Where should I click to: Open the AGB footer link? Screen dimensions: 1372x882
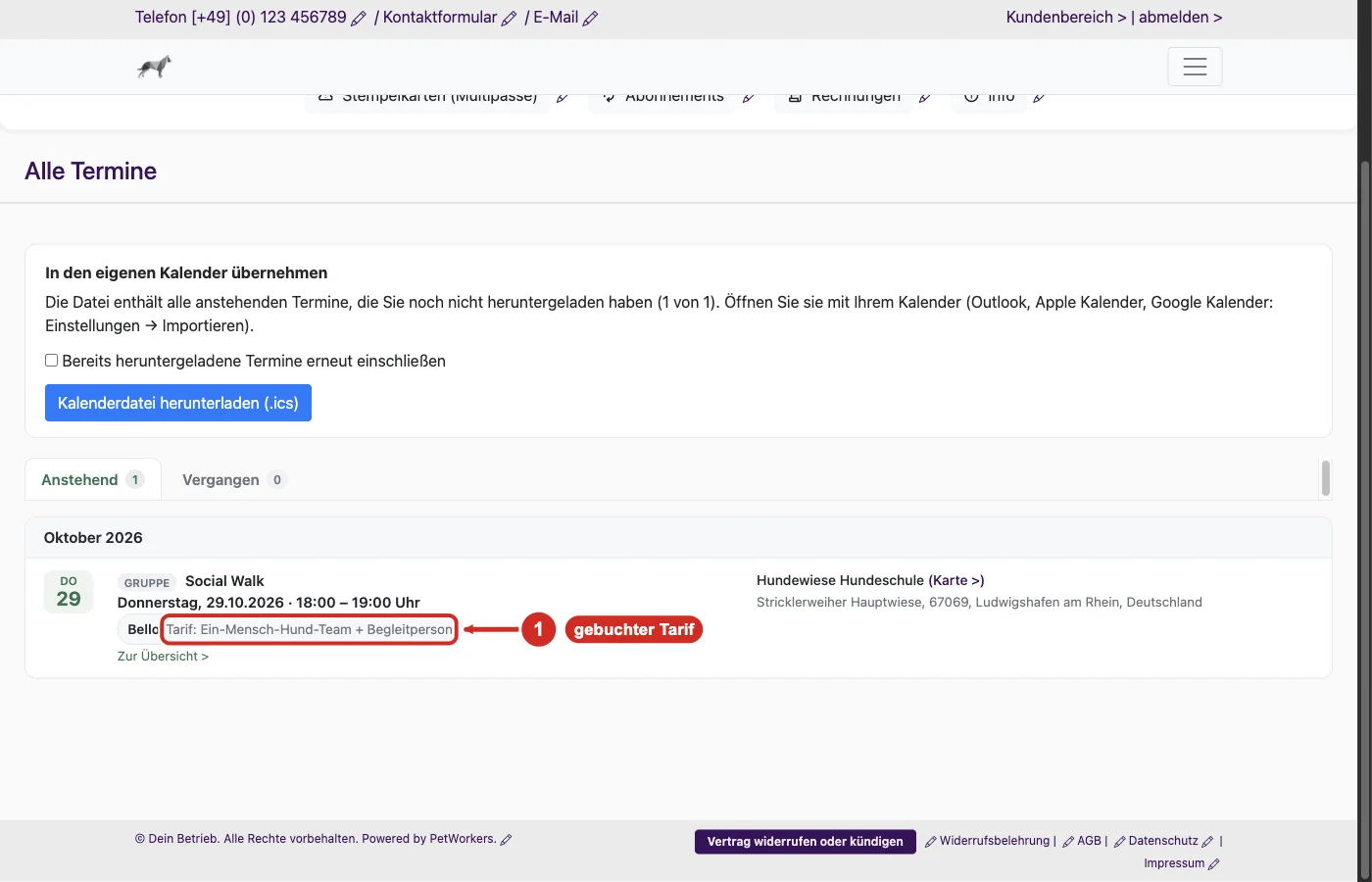(1089, 841)
